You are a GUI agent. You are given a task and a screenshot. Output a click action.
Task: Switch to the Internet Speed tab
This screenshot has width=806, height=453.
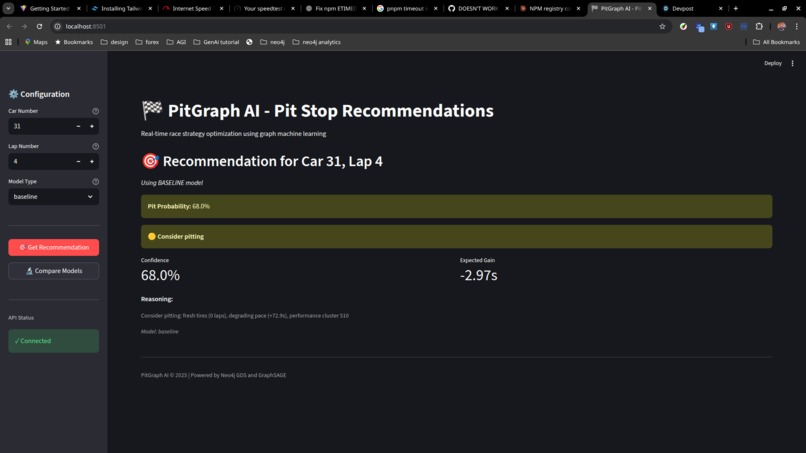[192, 9]
